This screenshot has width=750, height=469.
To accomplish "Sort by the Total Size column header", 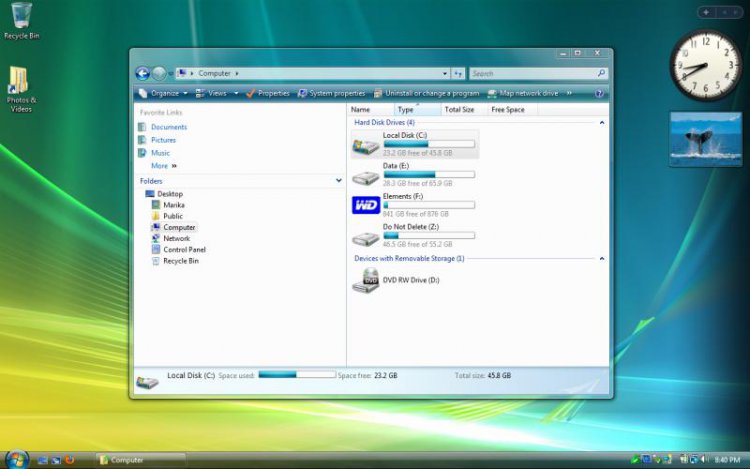I will (464, 110).
